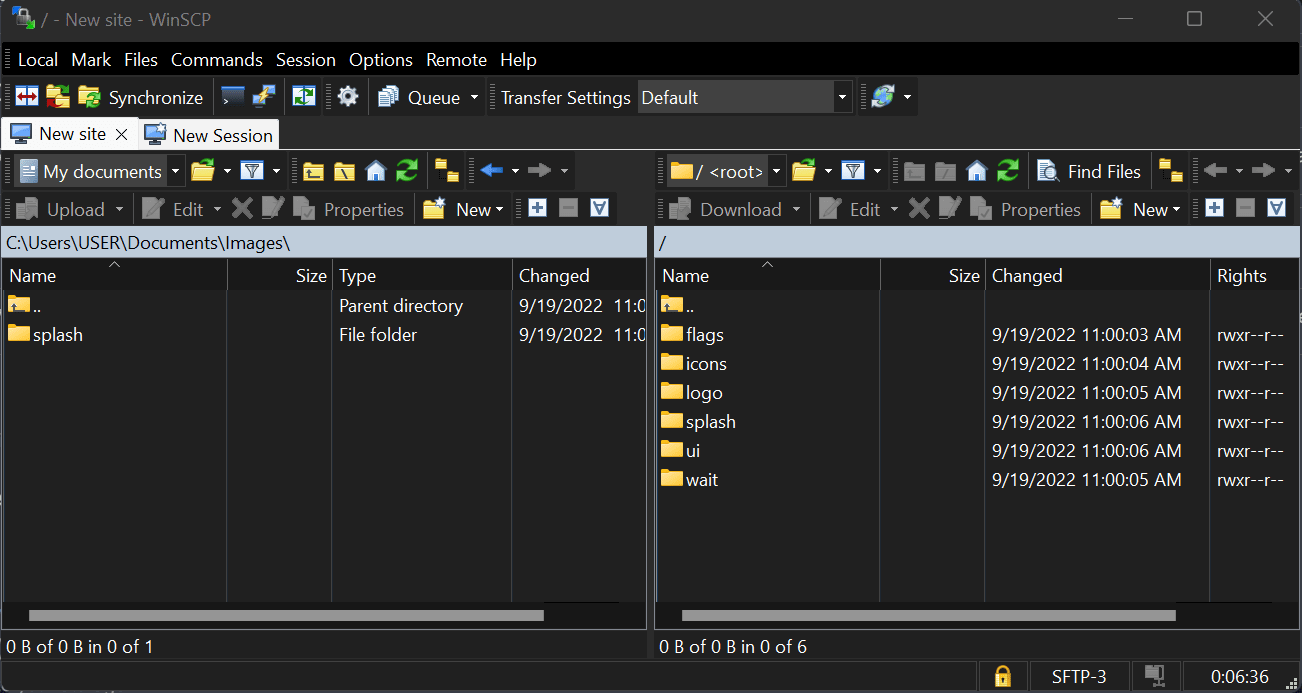Show the Queue list

(x=419, y=97)
